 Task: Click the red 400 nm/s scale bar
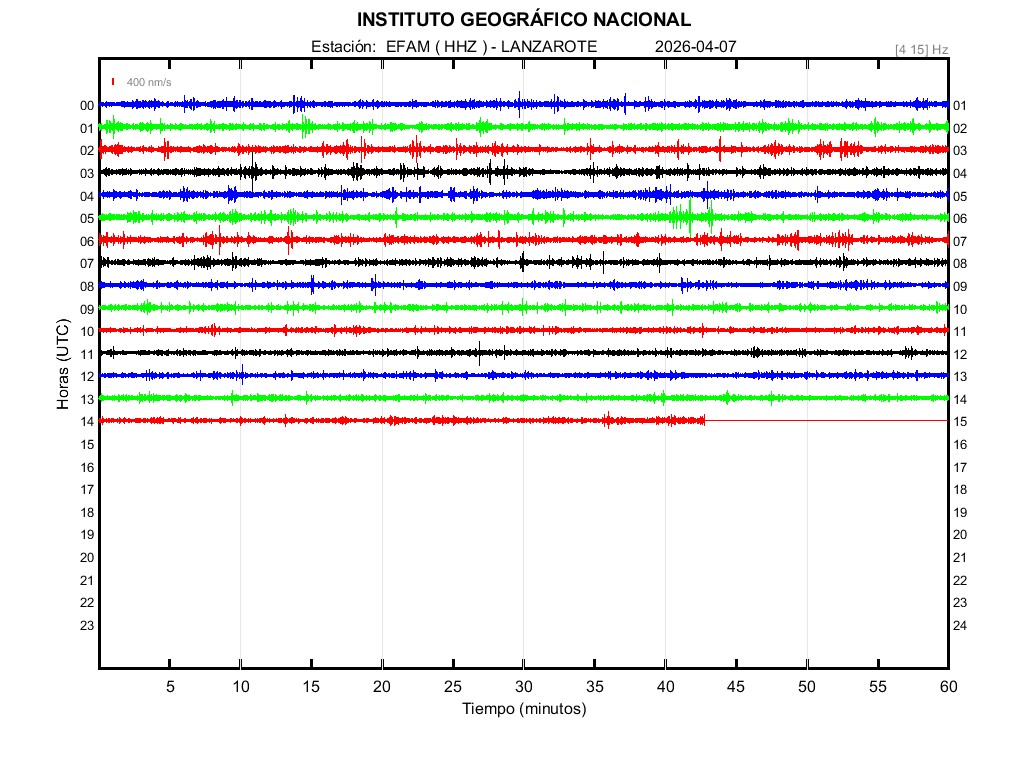(114, 82)
